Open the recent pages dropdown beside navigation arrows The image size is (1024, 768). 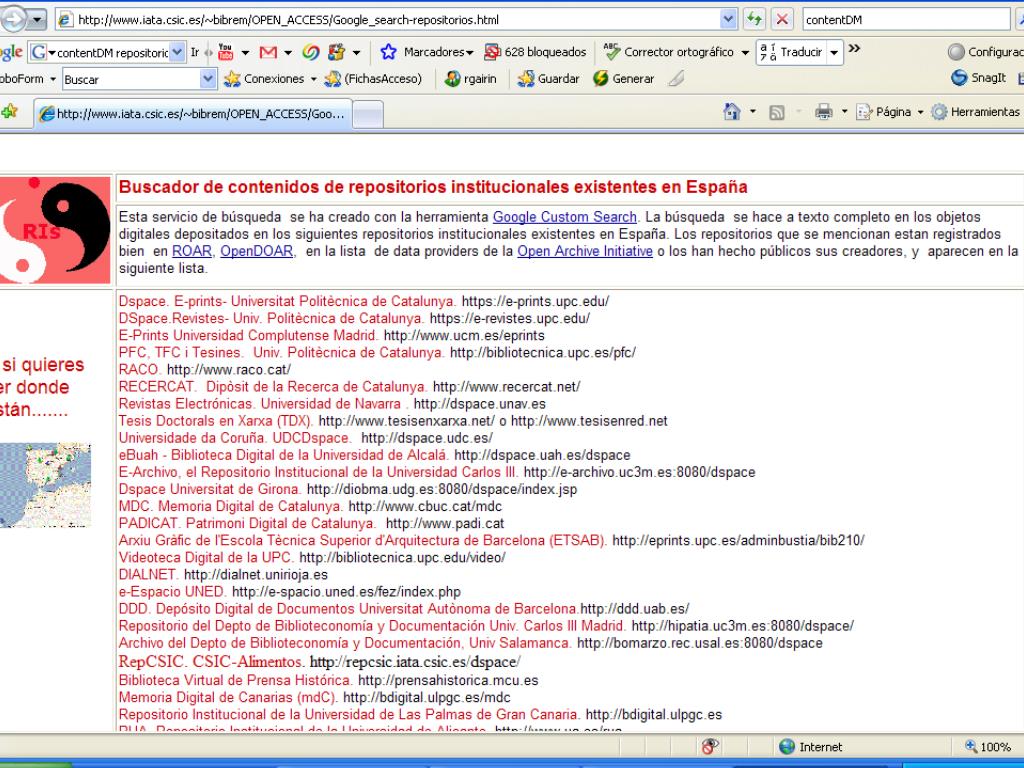[x=37, y=20]
